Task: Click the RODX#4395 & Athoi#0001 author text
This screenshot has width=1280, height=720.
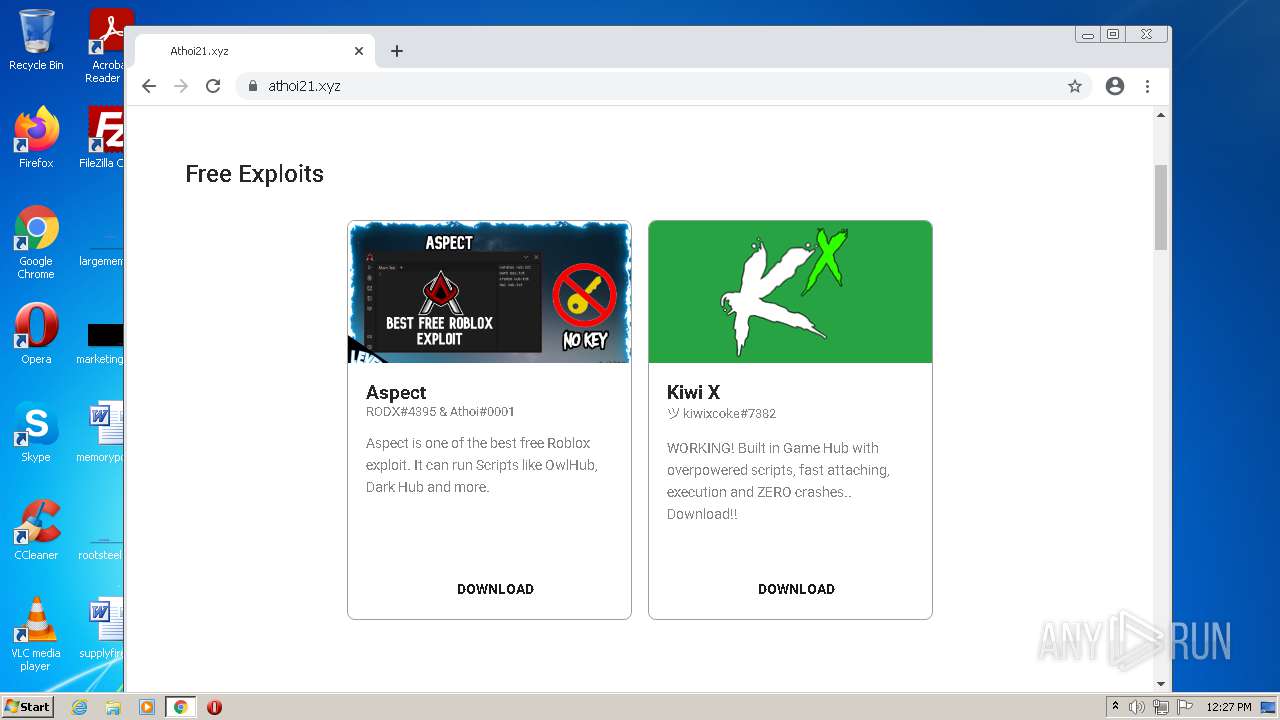Action: (x=440, y=411)
